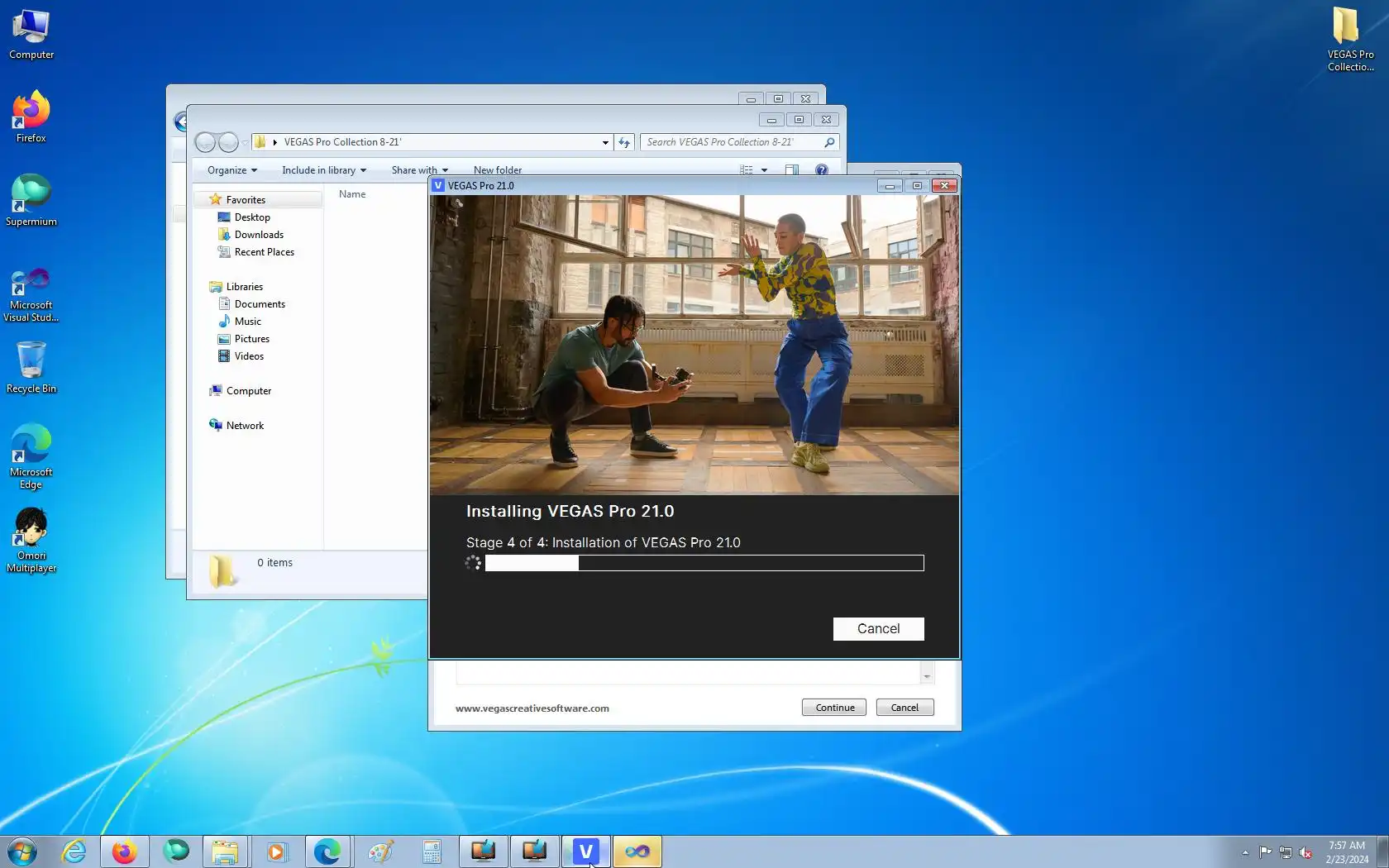1389x868 pixels.
Task: Open Downloads in the navigation pane
Action: [x=259, y=235]
